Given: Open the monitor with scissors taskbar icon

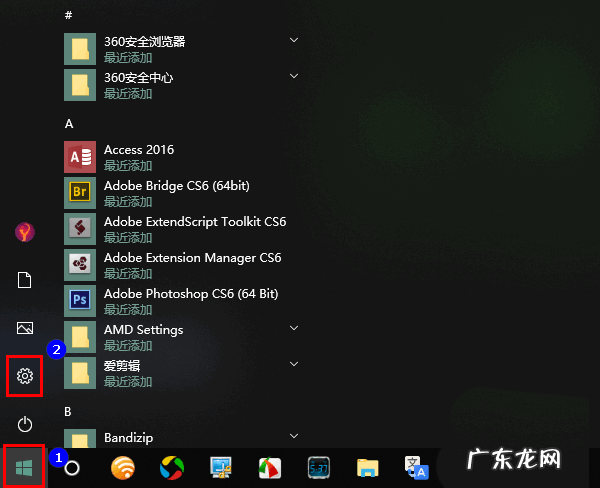Looking at the screenshot, I should [221, 468].
